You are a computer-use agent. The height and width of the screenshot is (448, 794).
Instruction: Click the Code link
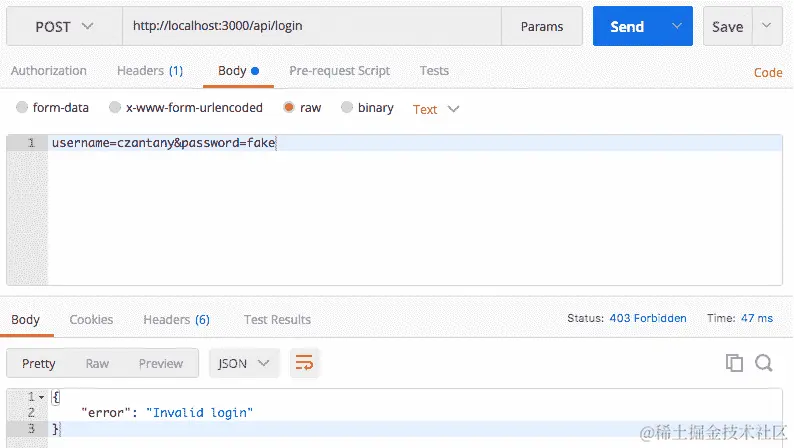pos(768,72)
